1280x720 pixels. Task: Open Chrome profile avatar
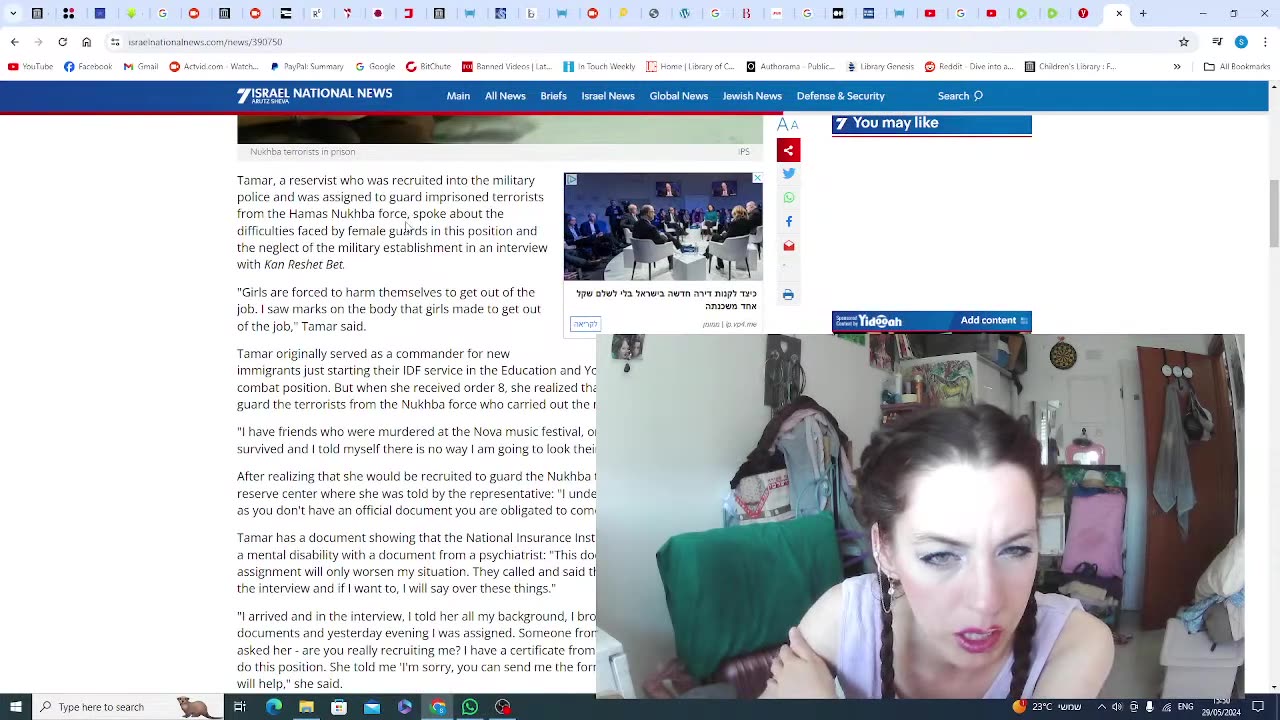pyautogui.click(x=1241, y=42)
